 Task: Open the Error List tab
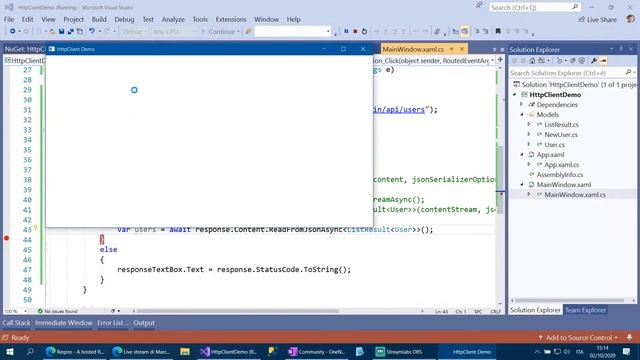tap(113, 323)
